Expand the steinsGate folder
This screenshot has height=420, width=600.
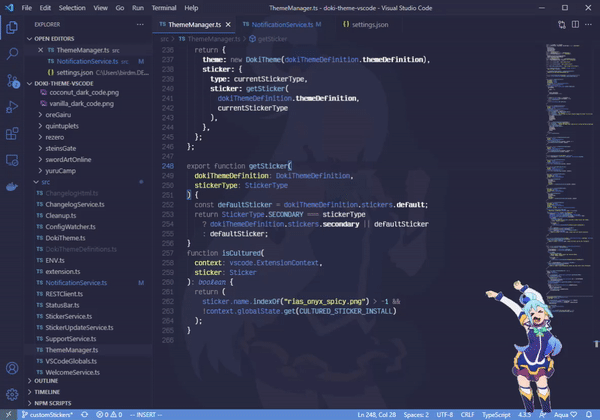tap(61, 148)
